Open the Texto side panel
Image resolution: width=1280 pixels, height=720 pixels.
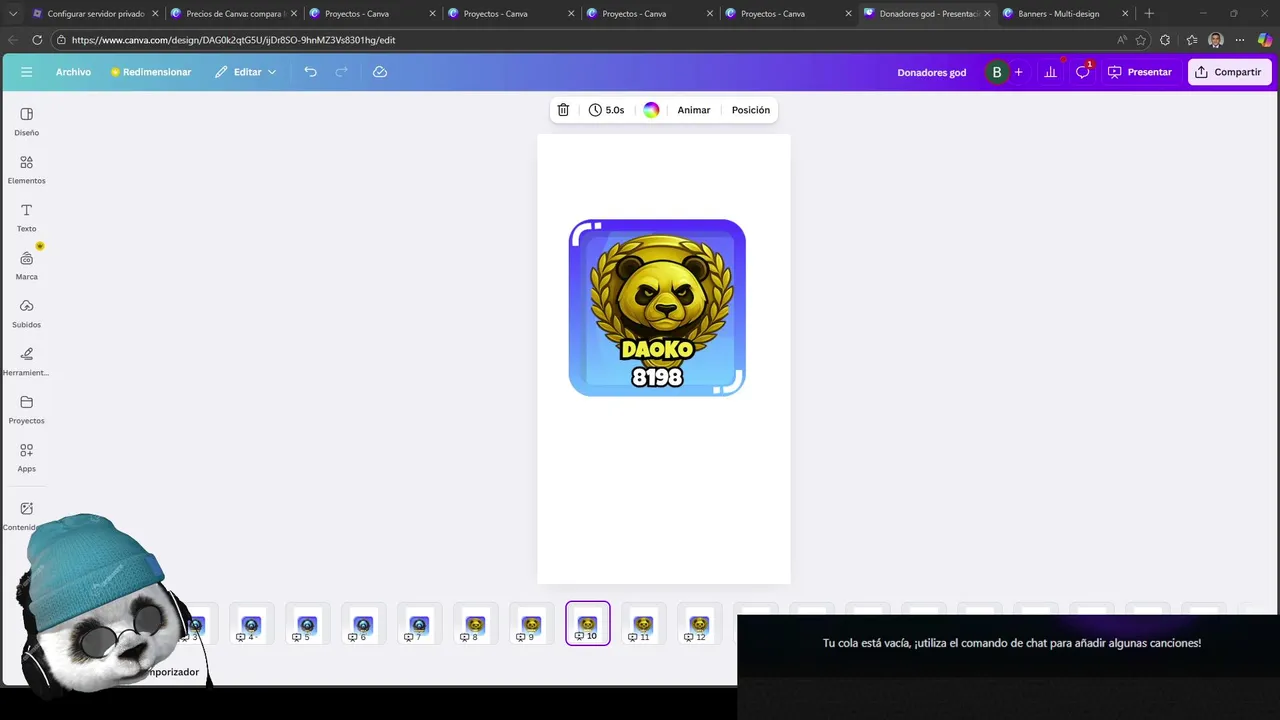[x=27, y=218]
